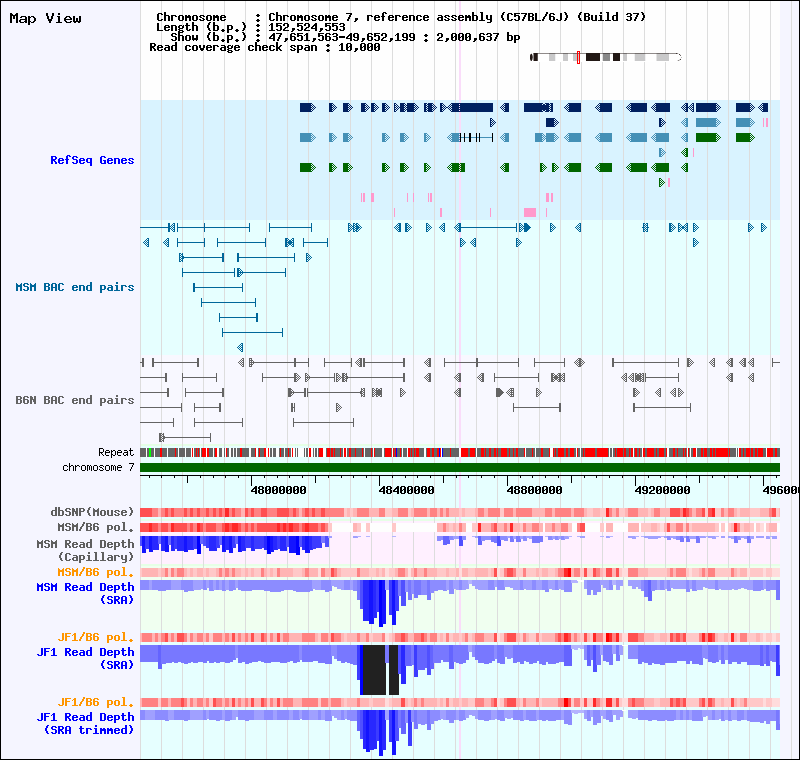Click the 48800000 position on the ruler
The width and height of the screenshot is (800, 760).
click(535, 490)
